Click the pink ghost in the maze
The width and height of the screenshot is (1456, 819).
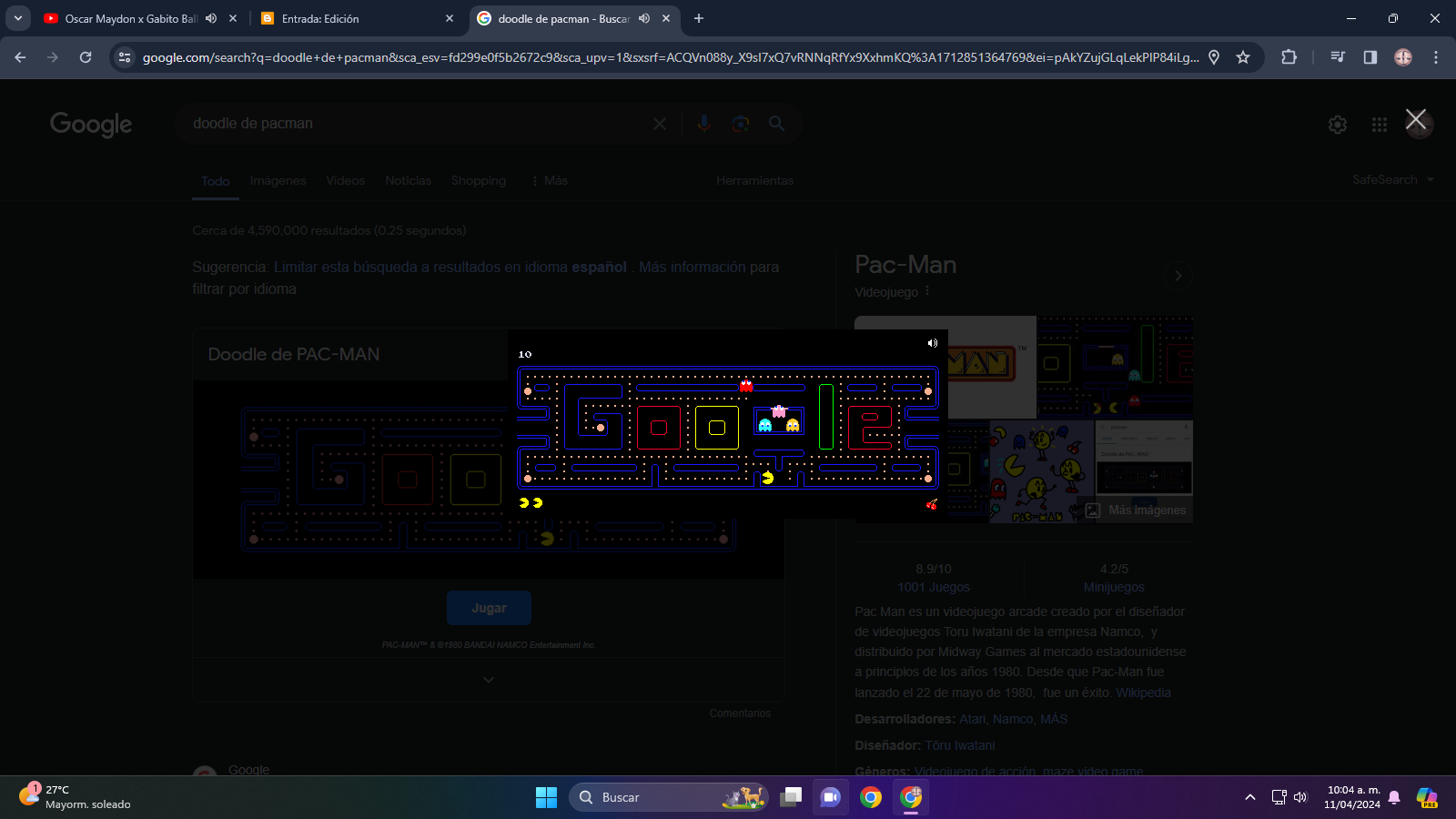pyautogui.click(x=779, y=411)
